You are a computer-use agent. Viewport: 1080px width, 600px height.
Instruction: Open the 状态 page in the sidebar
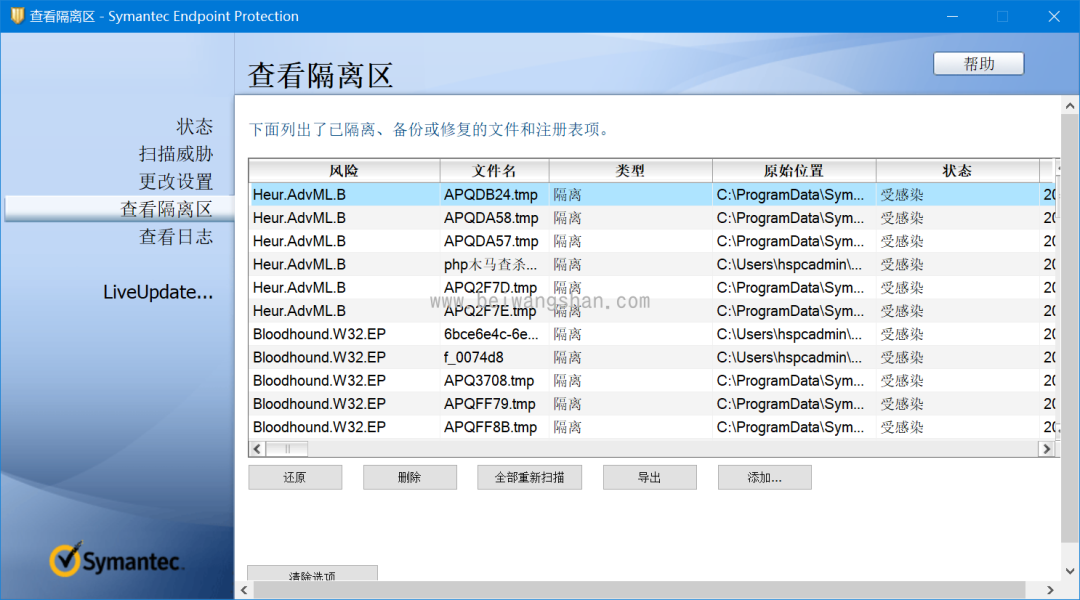[x=194, y=127]
